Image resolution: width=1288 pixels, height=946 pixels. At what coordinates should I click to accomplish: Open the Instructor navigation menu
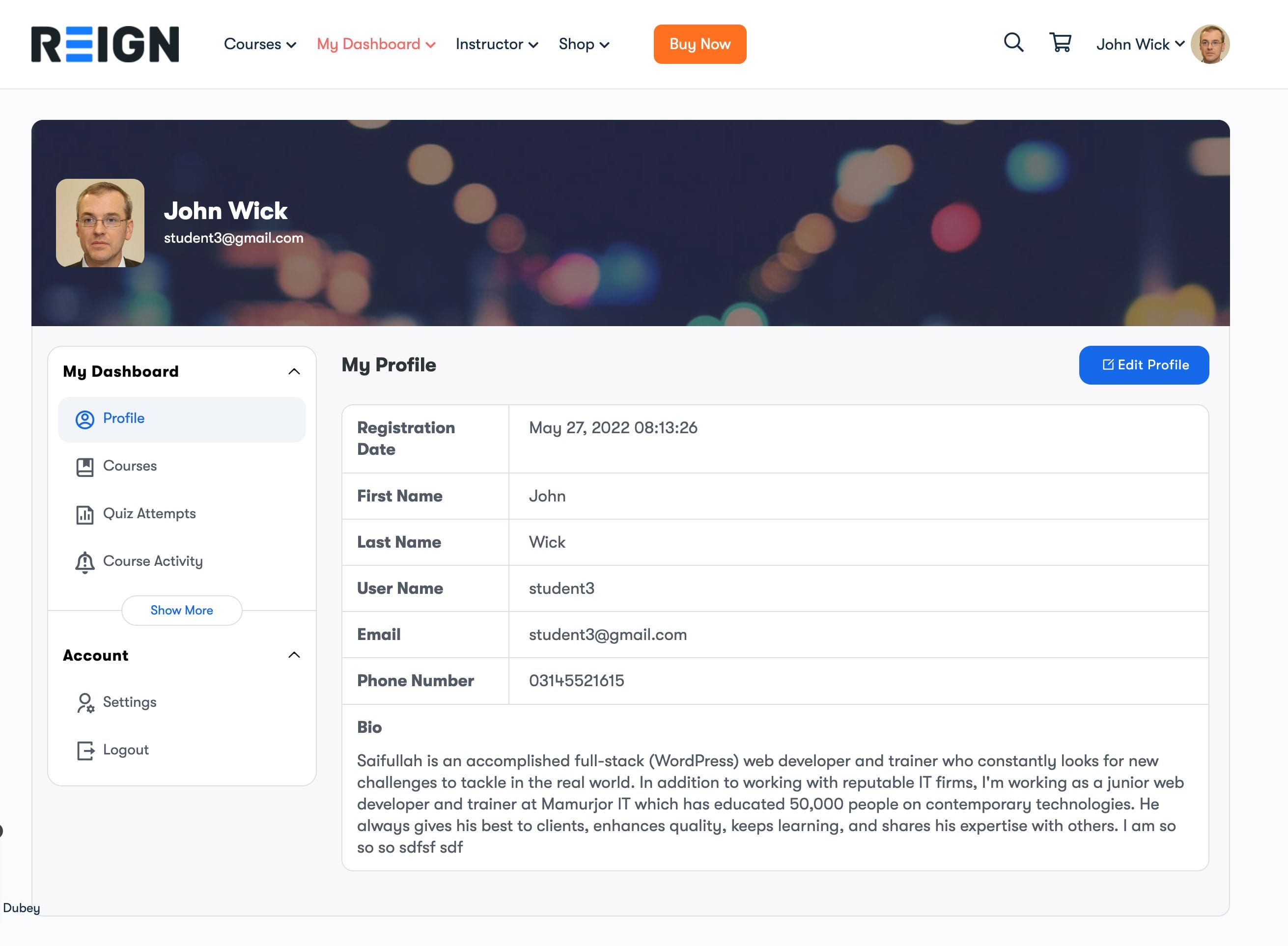pyautogui.click(x=497, y=44)
